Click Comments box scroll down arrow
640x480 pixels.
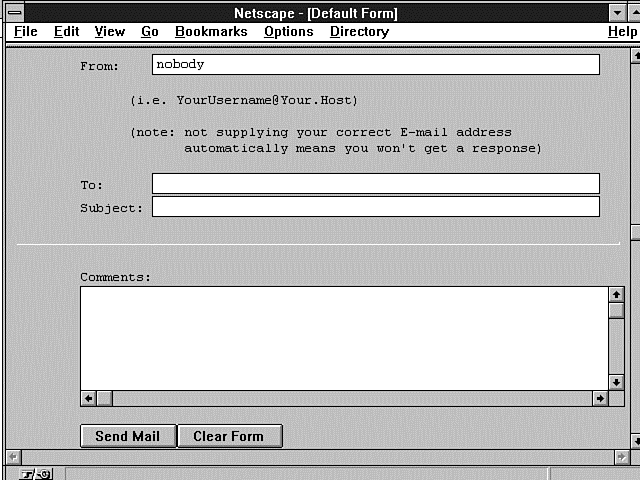[x=616, y=382]
